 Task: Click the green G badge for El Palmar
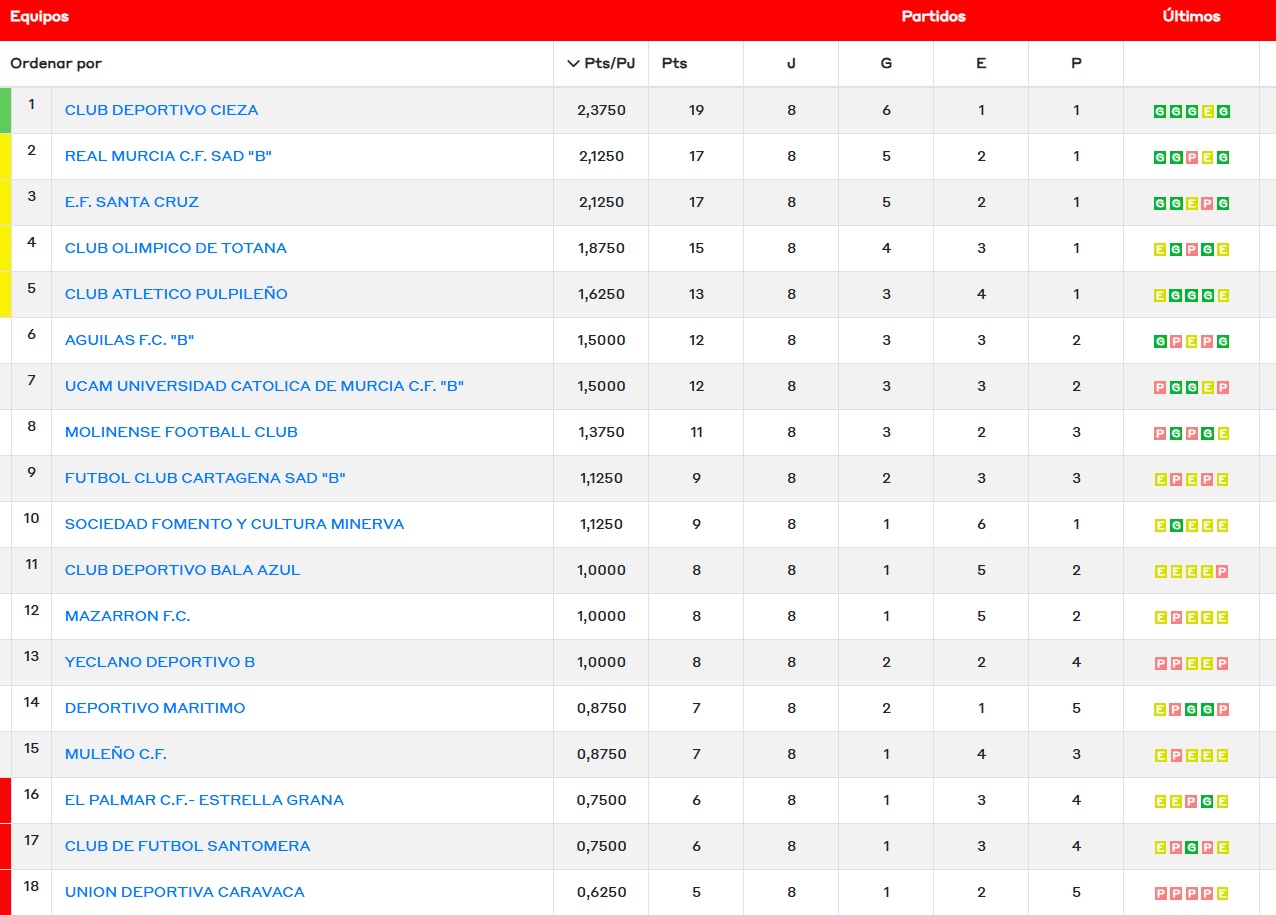pos(1207,801)
